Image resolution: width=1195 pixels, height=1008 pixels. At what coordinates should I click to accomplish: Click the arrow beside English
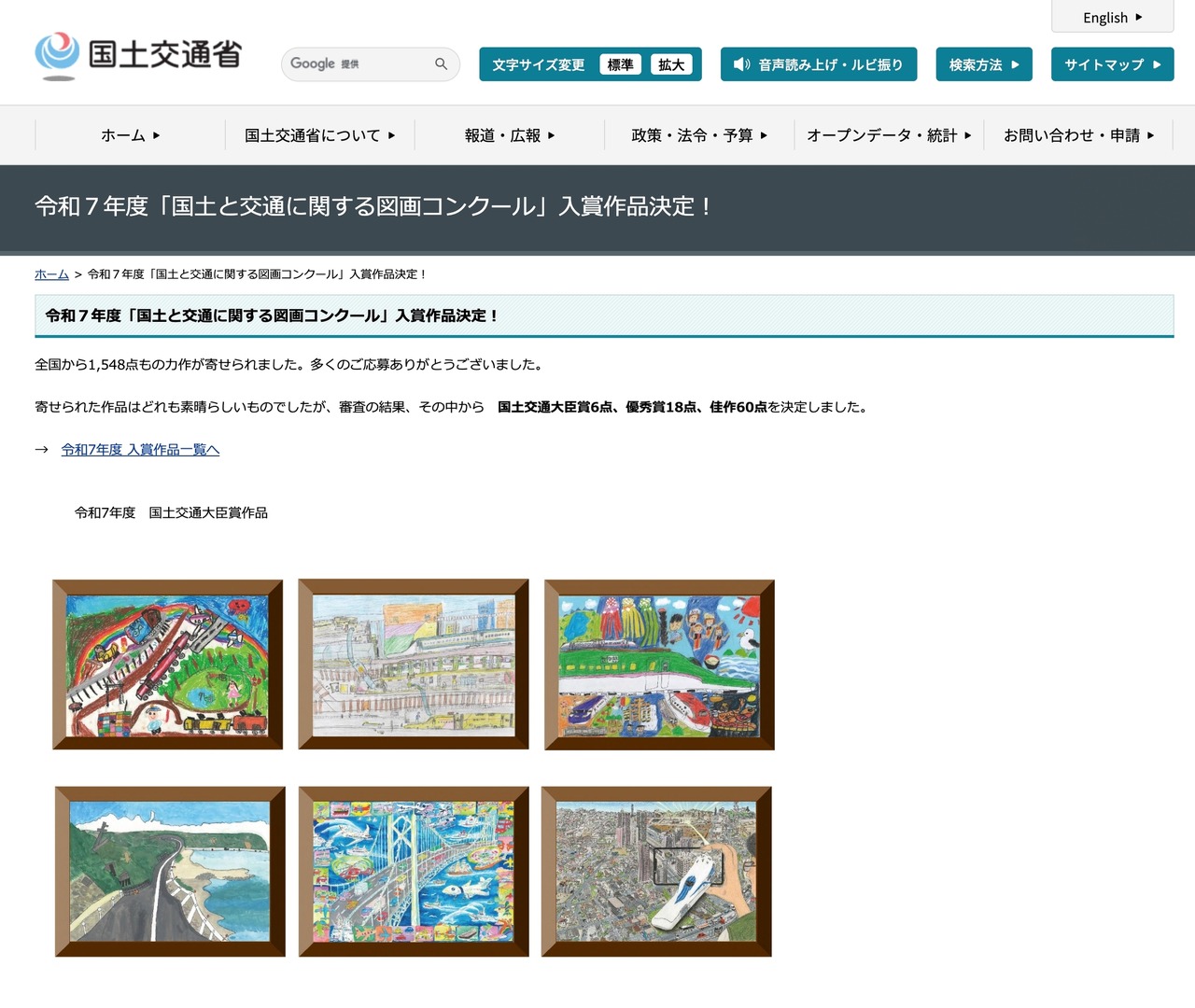[x=1138, y=17]
